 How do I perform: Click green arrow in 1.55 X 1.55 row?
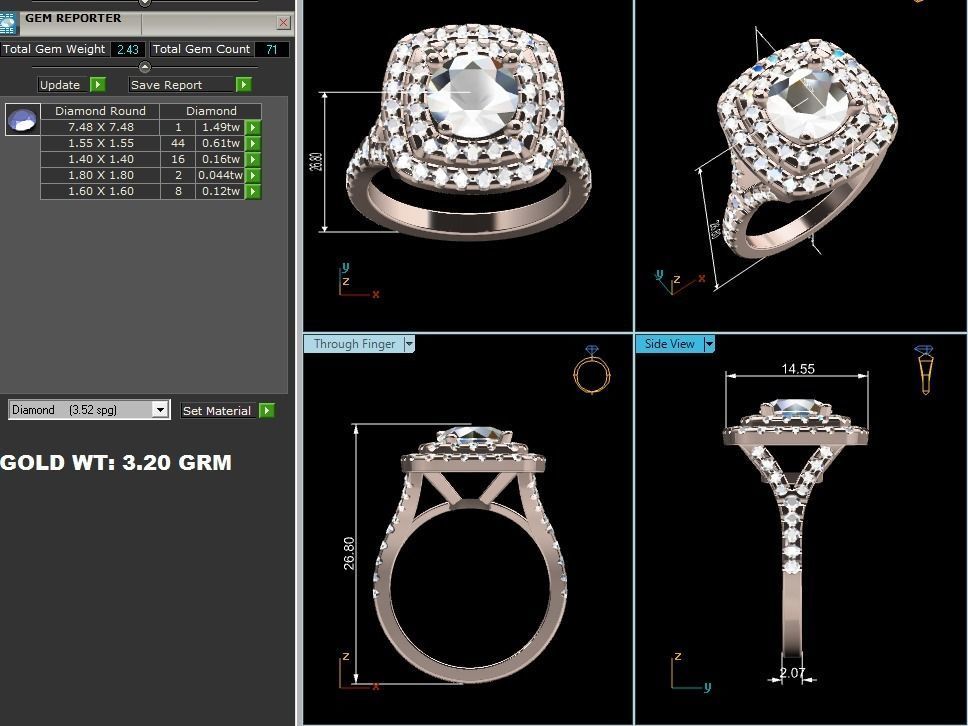click(253, 143)
